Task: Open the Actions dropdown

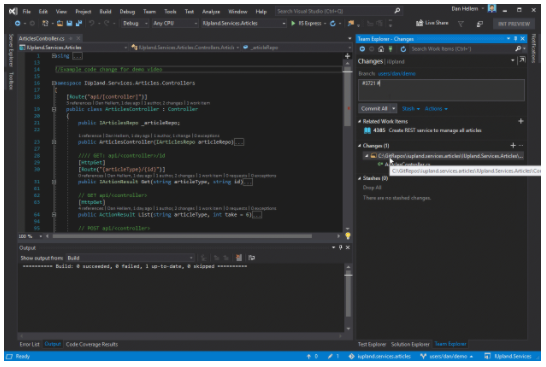Action: 436,109
